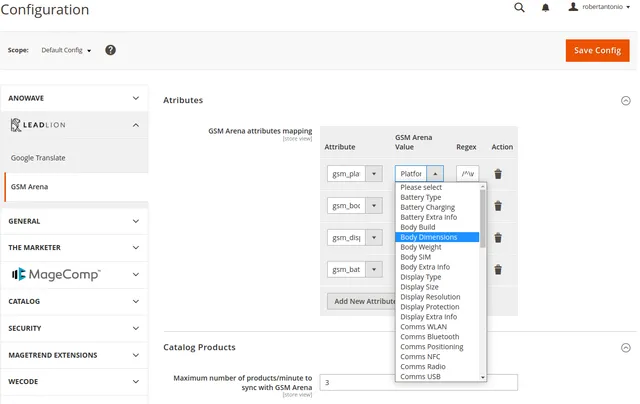The width and height of the screenshot is (640, 404).
Task: Open the gsm_bat attribute dropdown
Action: (355, 269)
